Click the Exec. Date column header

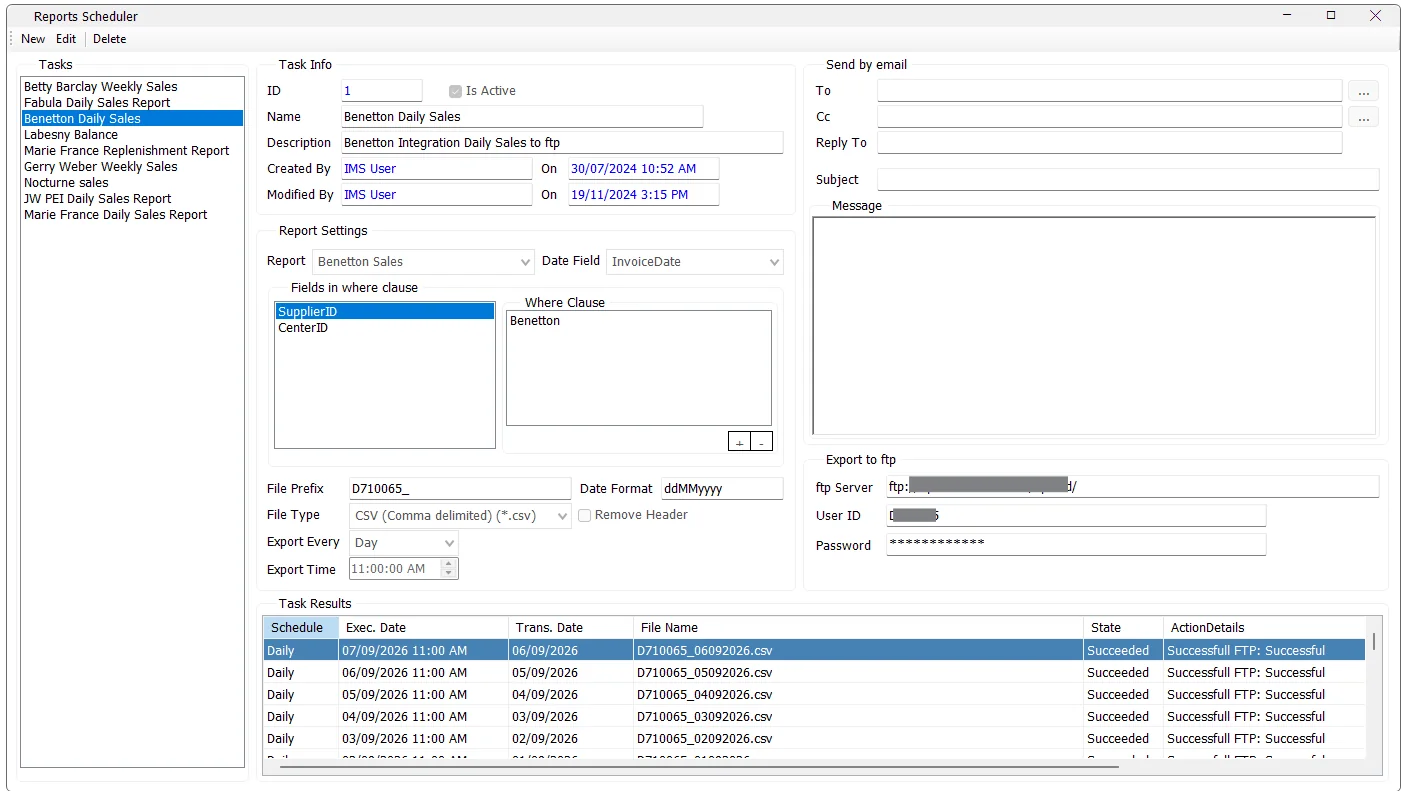click(x=424, y=628)
